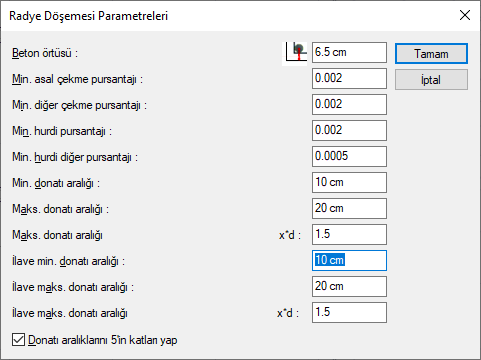Select the Beton örtüsü value field

(x=349, y=52)
